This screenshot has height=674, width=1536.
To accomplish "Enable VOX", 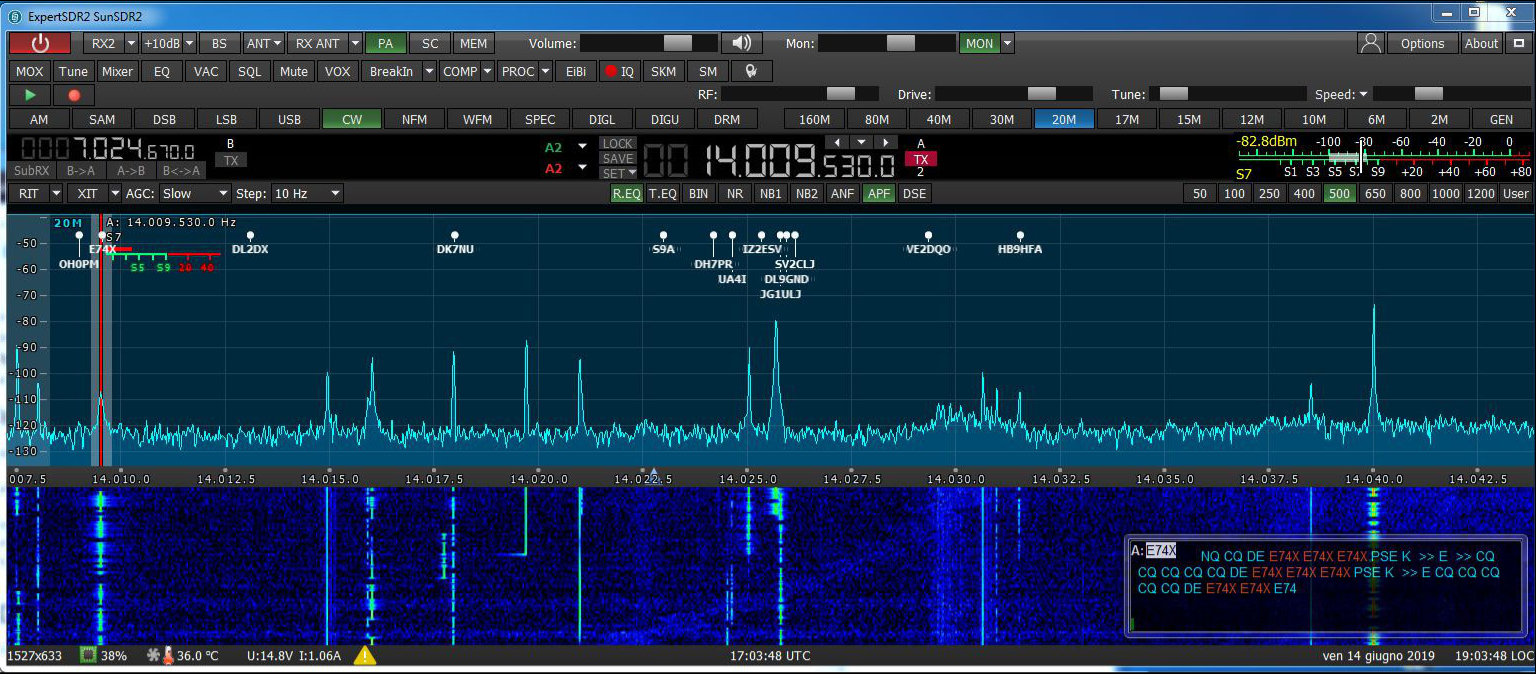I will 338,71.
